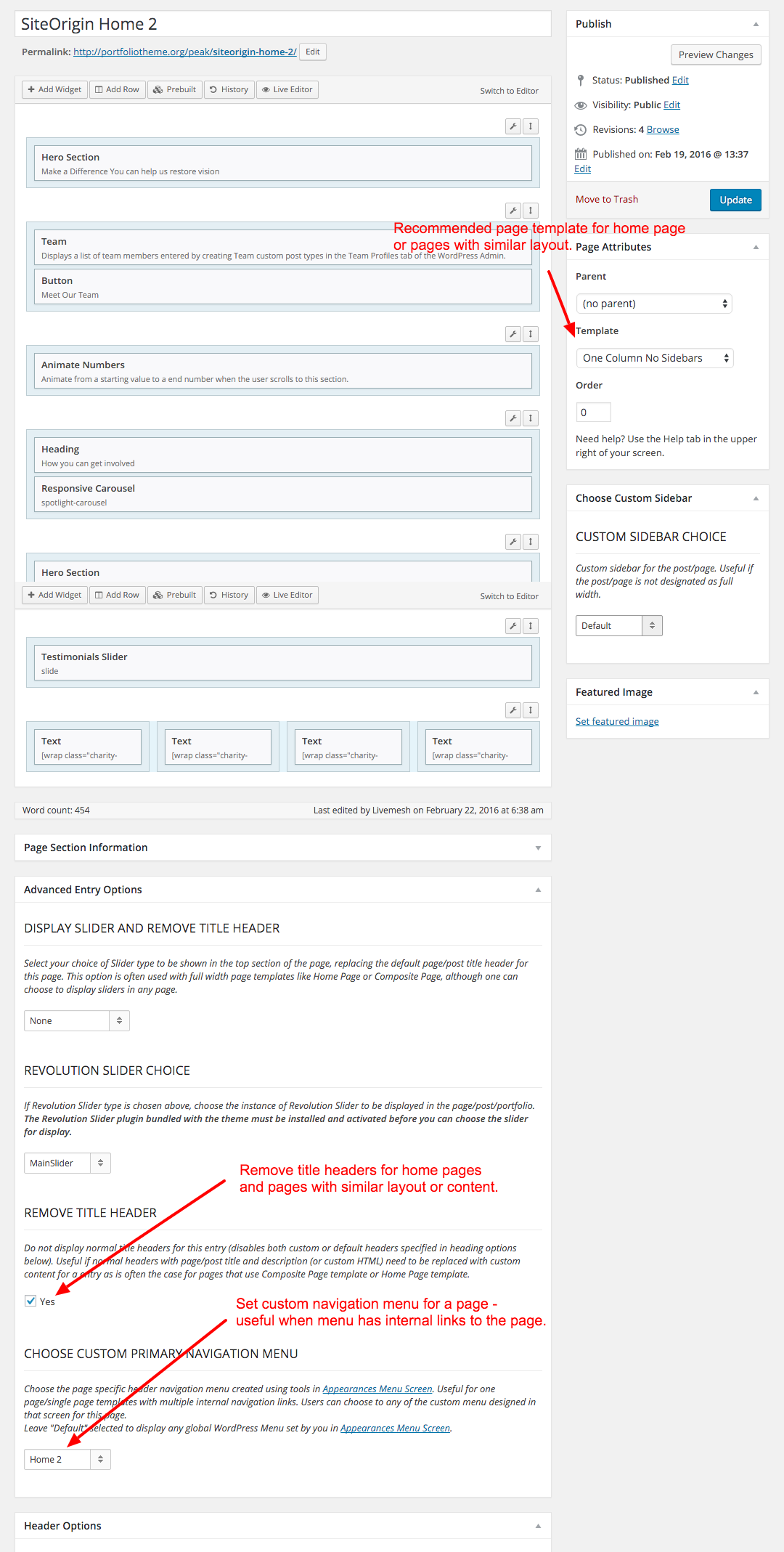The height and width of the screenshot is (1552, 784).
Task: Click Switch to Editor at top
Action: pyautogui.click(x=509, y=91)
